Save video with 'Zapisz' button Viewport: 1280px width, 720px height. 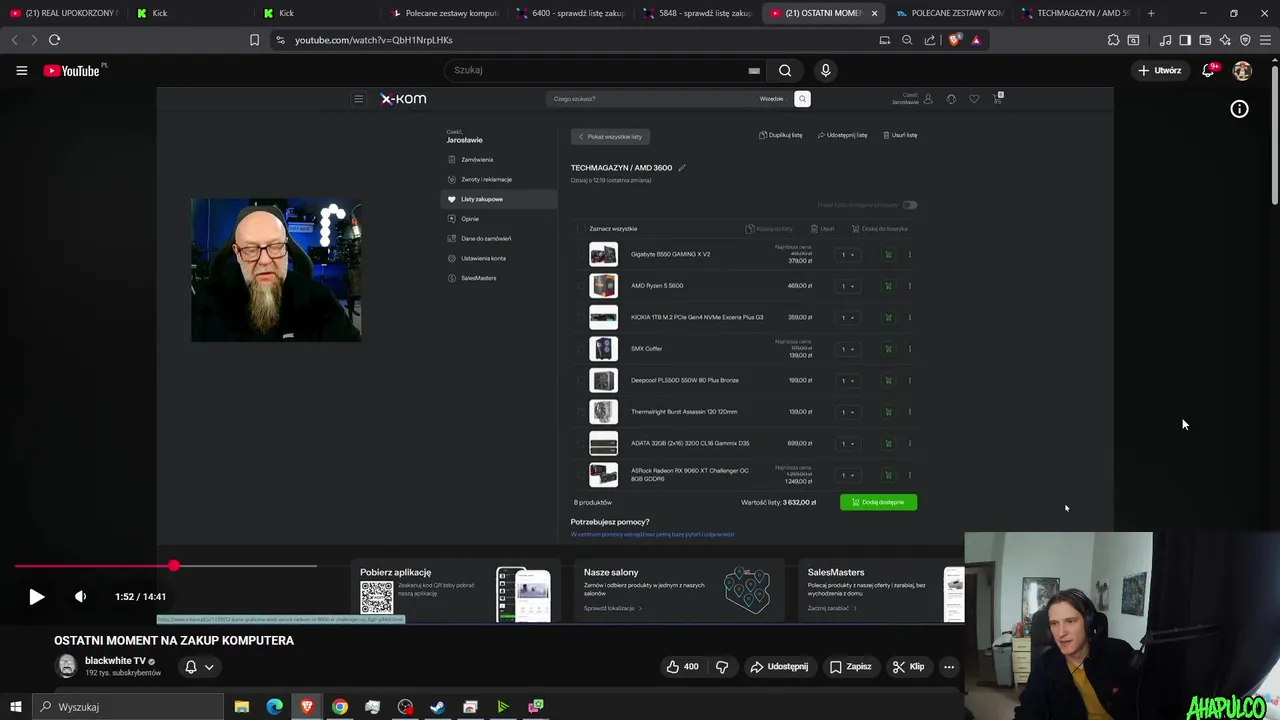coord(850,667)
